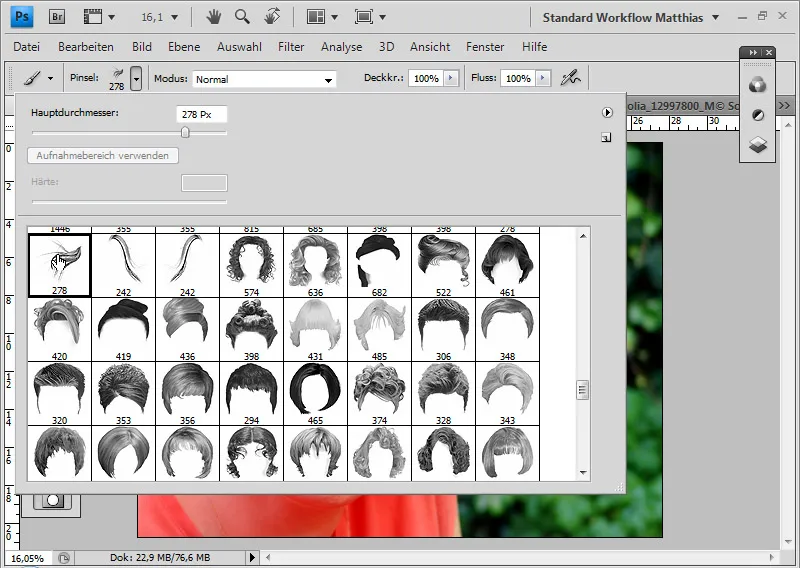The width and height of the screenshot is (800, 568).
Task: Open the Bearbeiten menu
Action: pyautogui.click(x=86, y=47)
